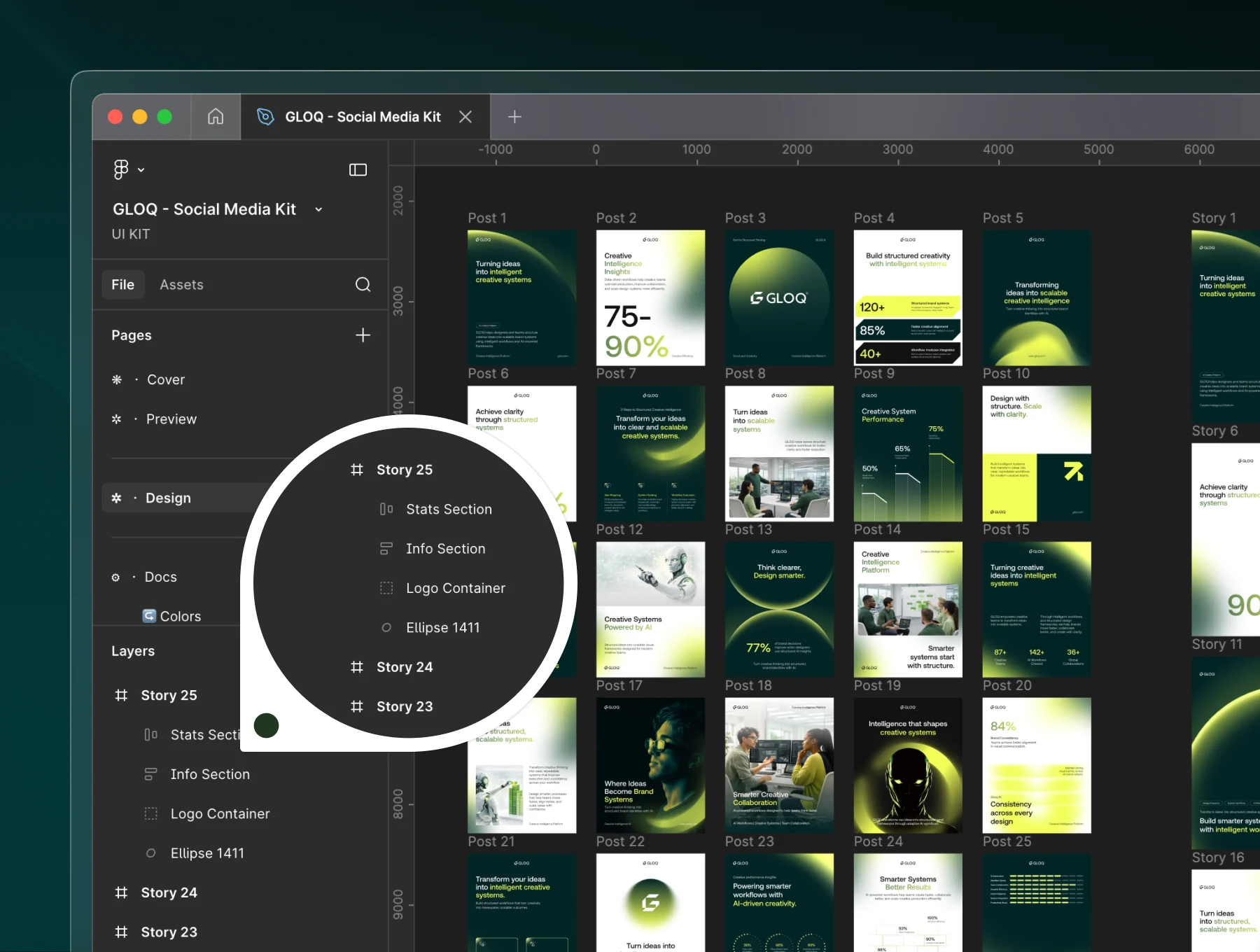Select the Post 10 Design with structure frame

tap(1037, 454)
